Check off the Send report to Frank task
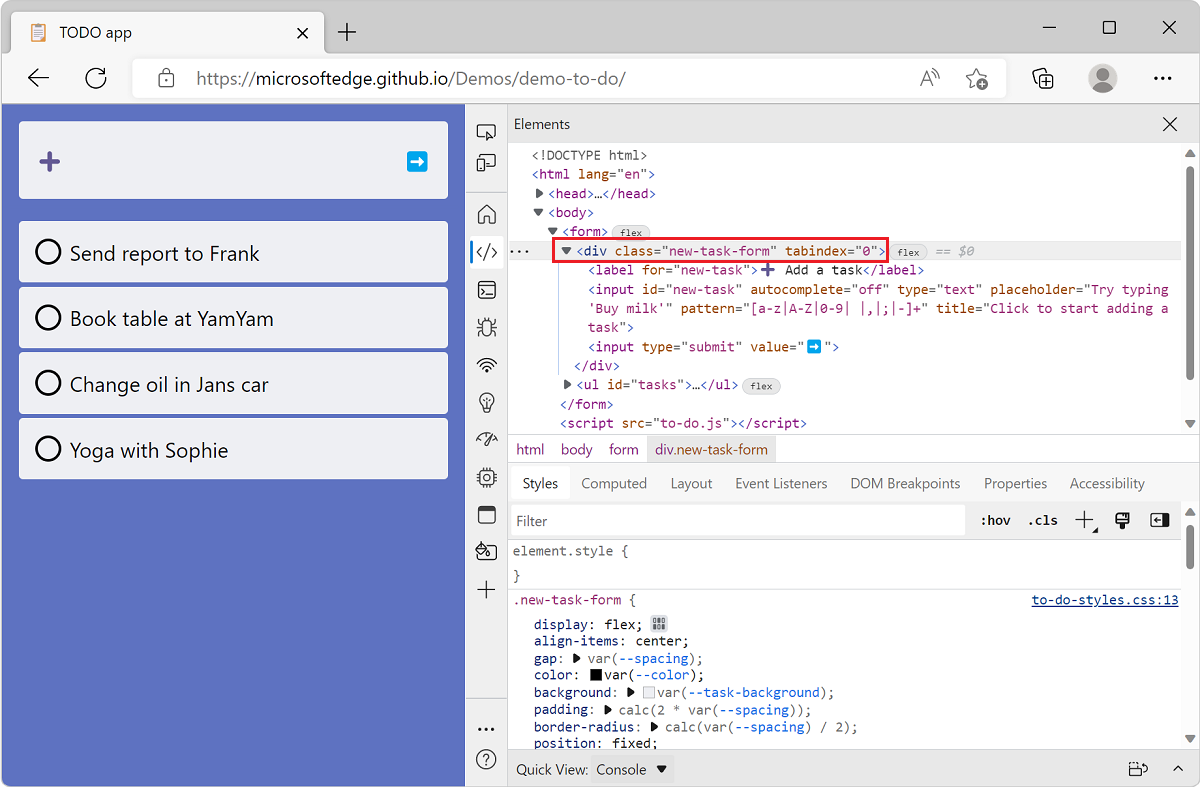 tap(48, 252)
